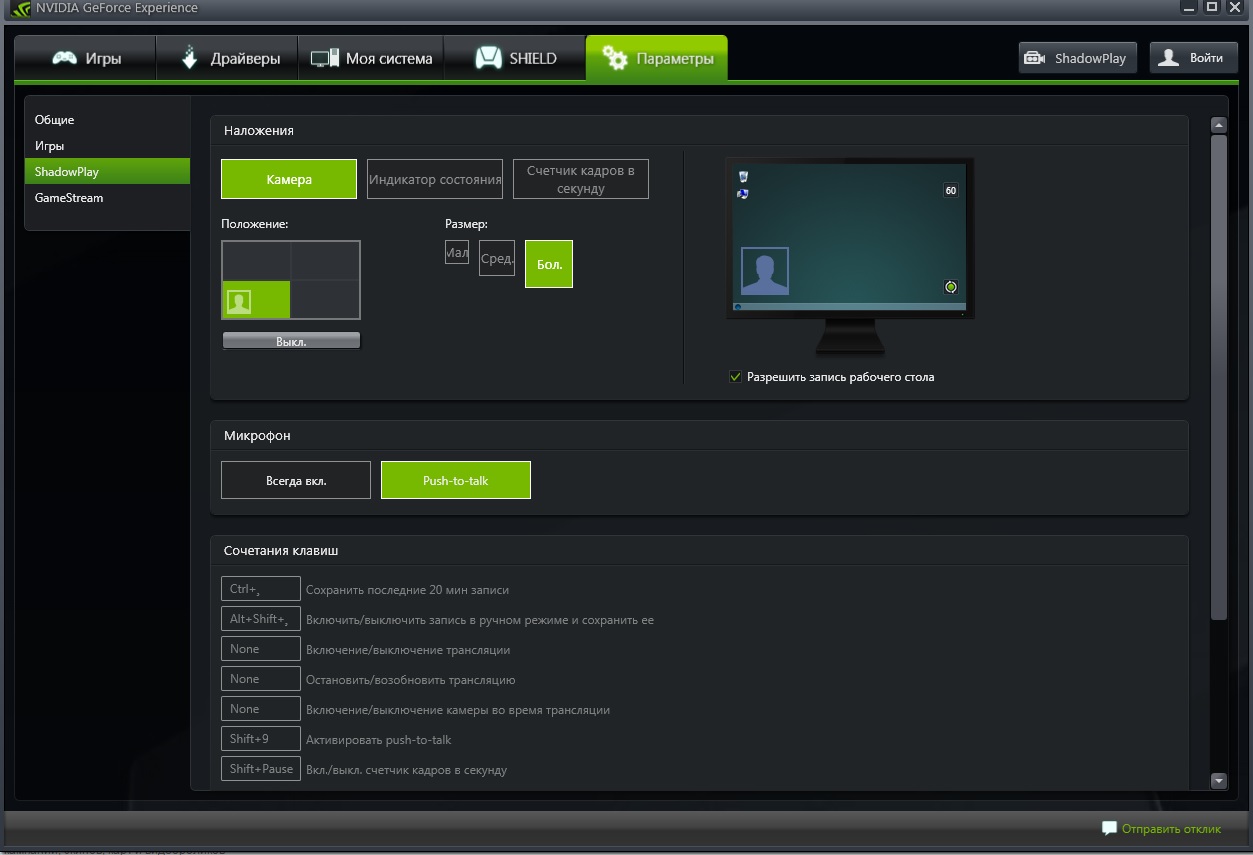Edit hotkey for camera toggle during broadcast
The width and height of the screenshot is (1253, 855).
click(x=261, y=709)
